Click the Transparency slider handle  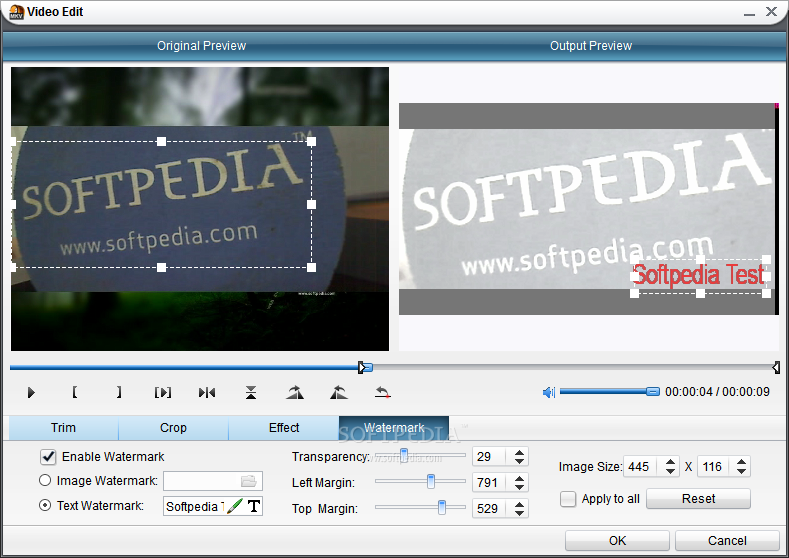[x=404, y=456]
